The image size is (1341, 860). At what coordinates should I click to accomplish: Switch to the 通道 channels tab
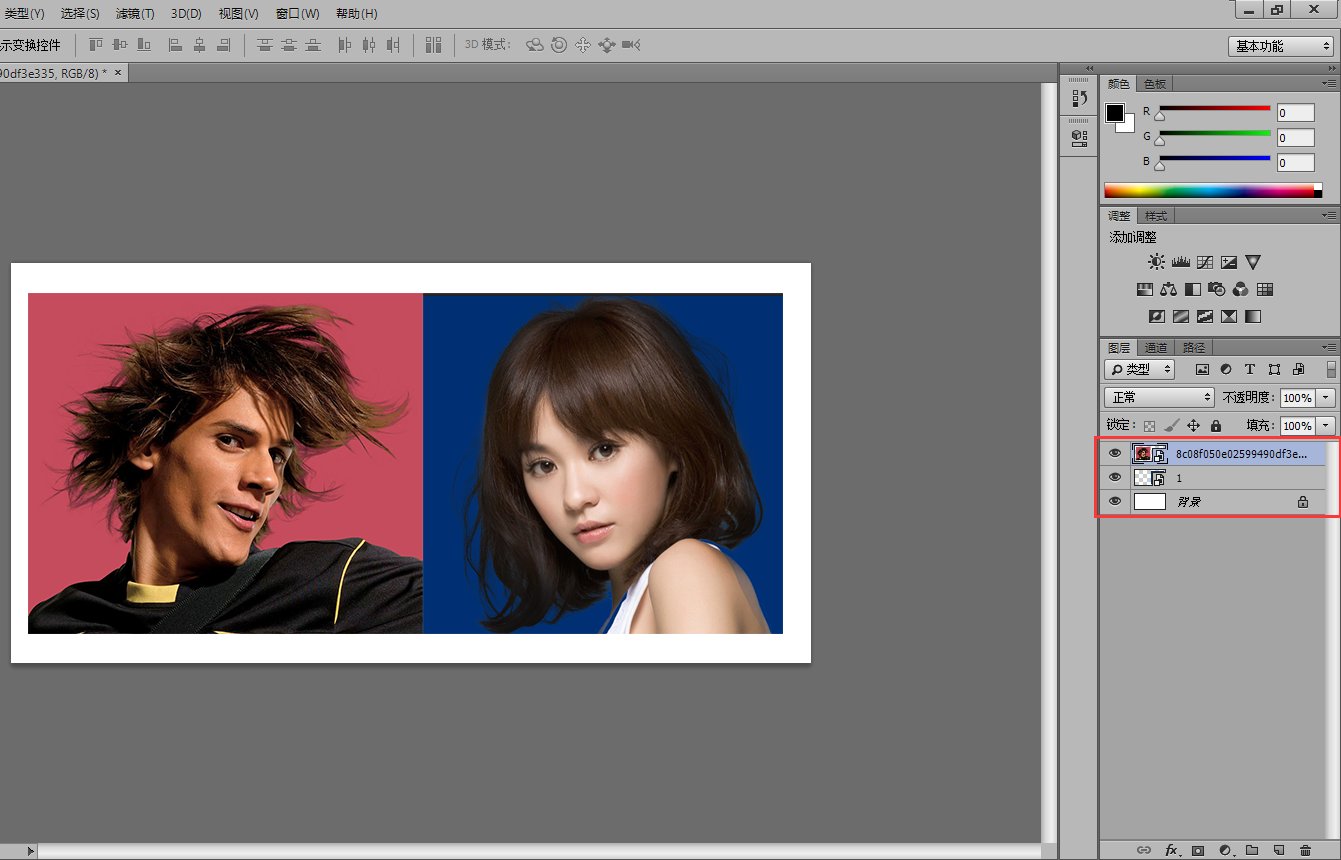pos(1156,347)
